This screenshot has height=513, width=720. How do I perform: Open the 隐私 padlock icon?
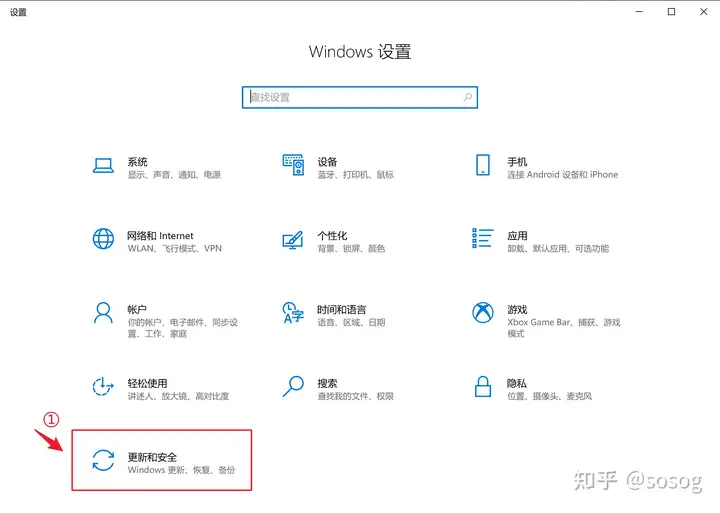483,386
